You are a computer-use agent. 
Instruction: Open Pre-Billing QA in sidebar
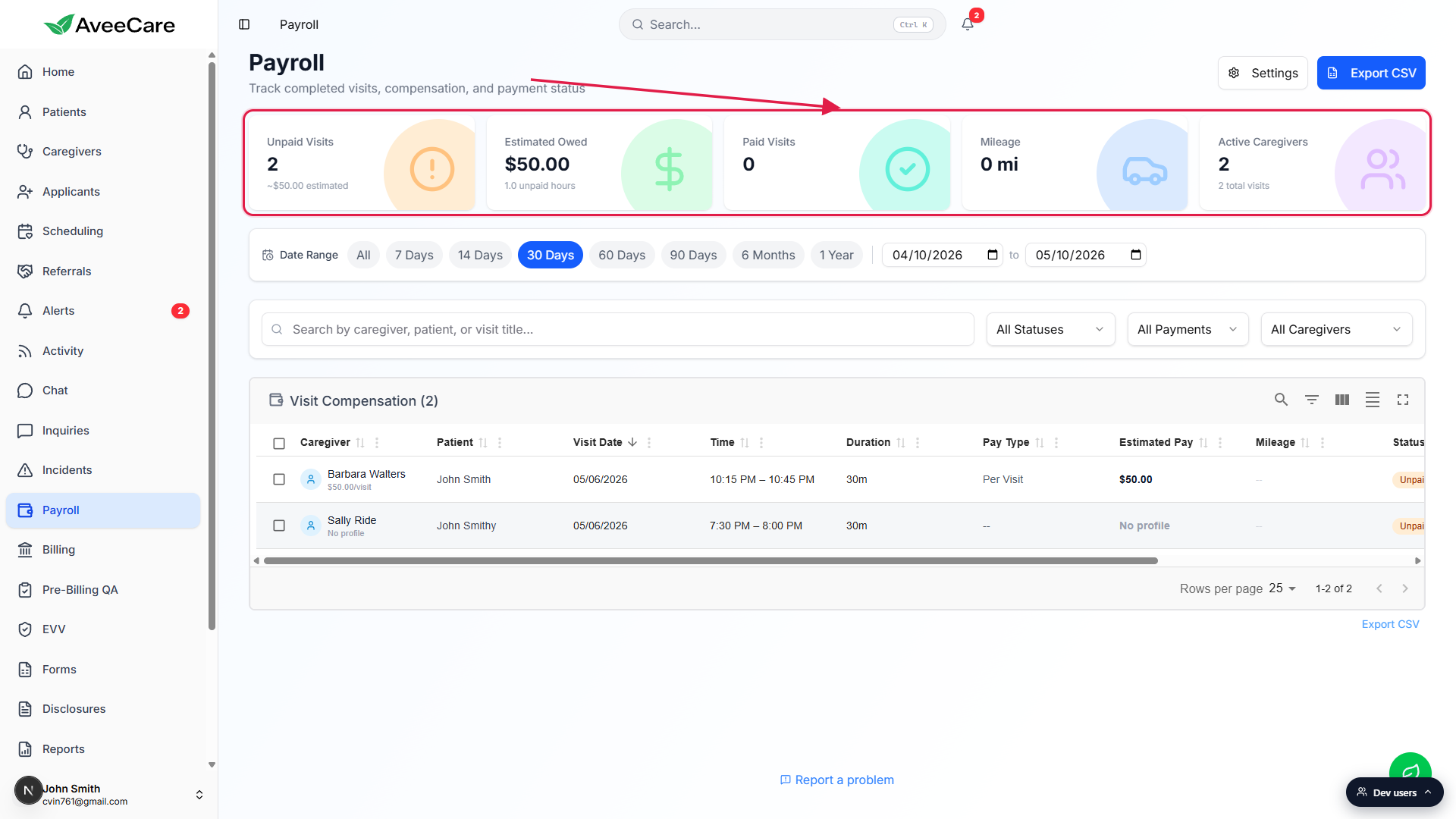(103, 590)
